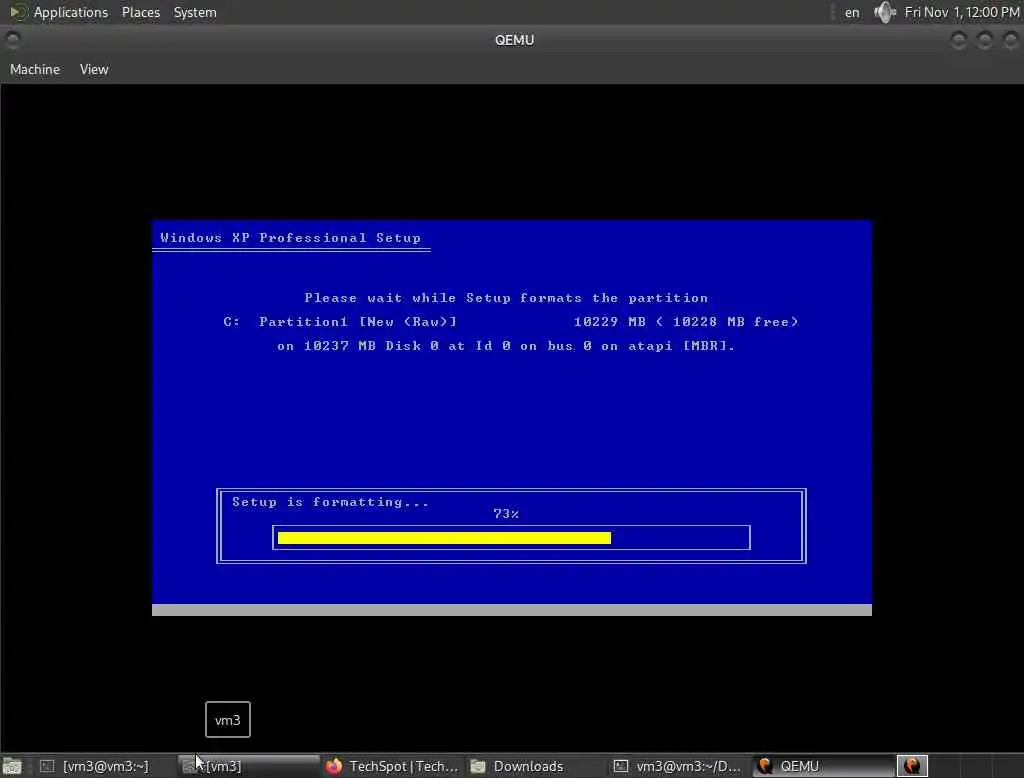This screenshot has height=778, width=1024.
Task: Open the Places menu
Action: [140, 12]
